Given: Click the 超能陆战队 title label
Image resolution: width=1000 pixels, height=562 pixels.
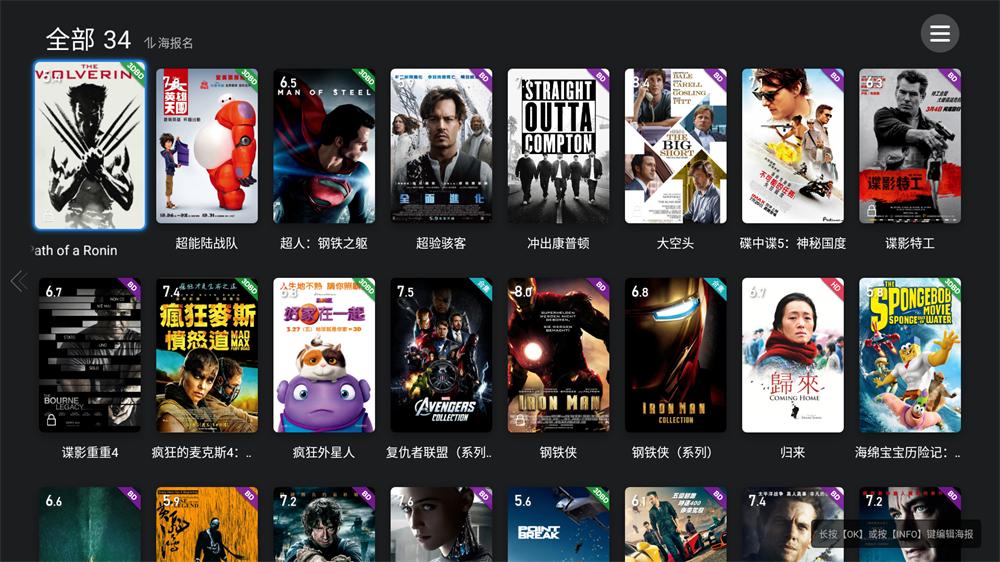Looking at the screenshot, I should coord(207,243).
